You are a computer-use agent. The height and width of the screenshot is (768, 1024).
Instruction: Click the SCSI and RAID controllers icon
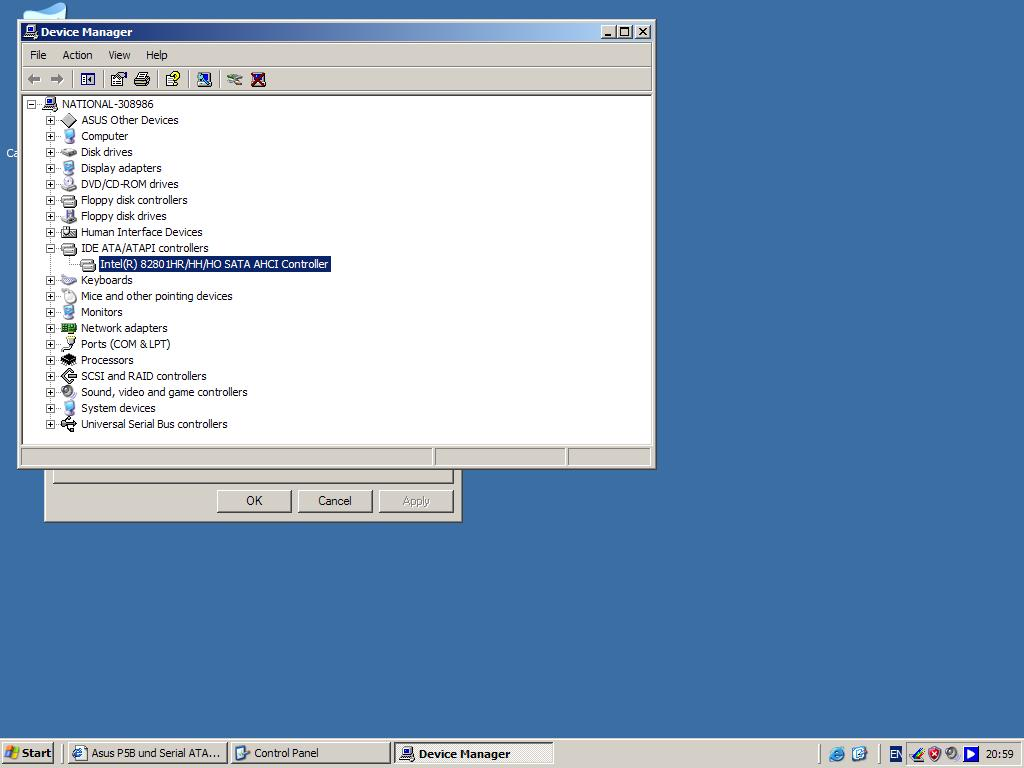pyautogui.click(x=69, y=376)
